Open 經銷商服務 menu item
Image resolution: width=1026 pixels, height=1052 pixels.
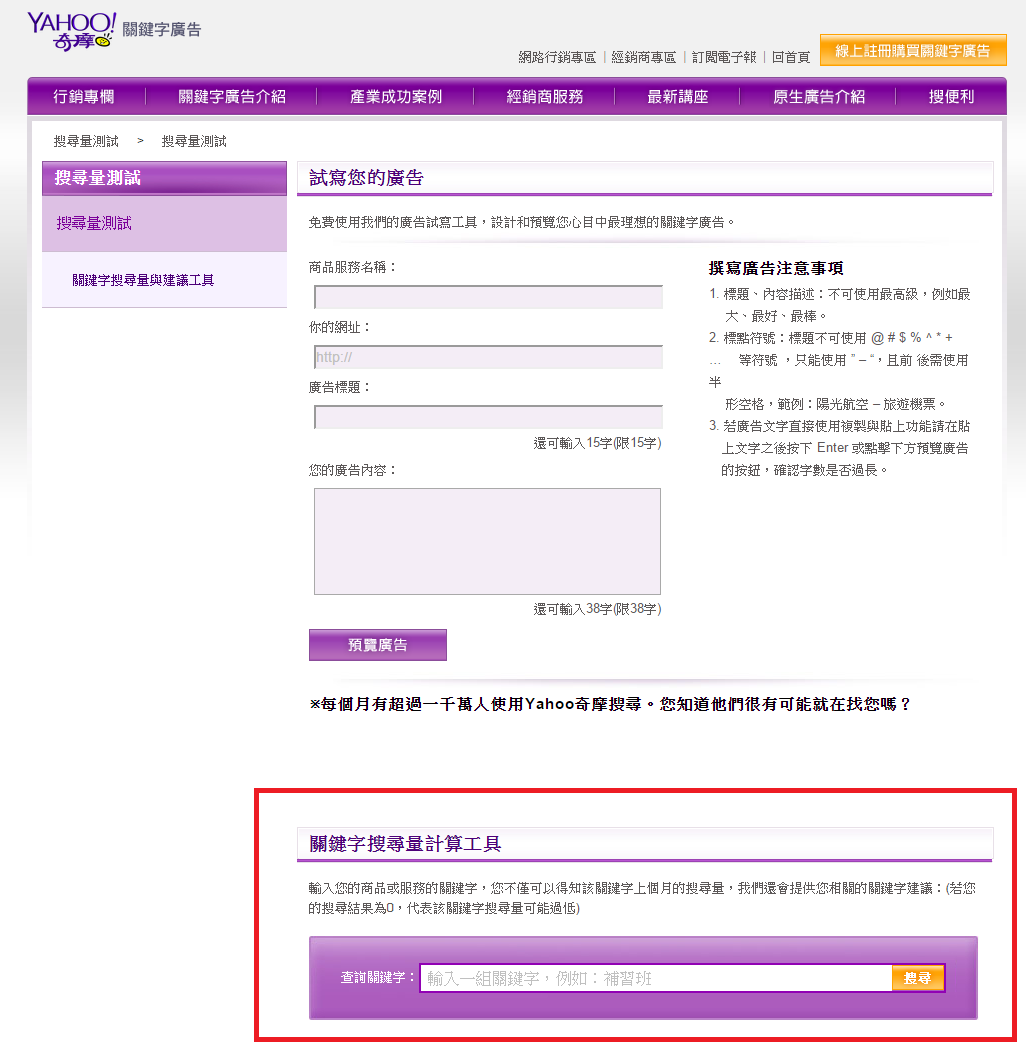click(x=544, y=97)
